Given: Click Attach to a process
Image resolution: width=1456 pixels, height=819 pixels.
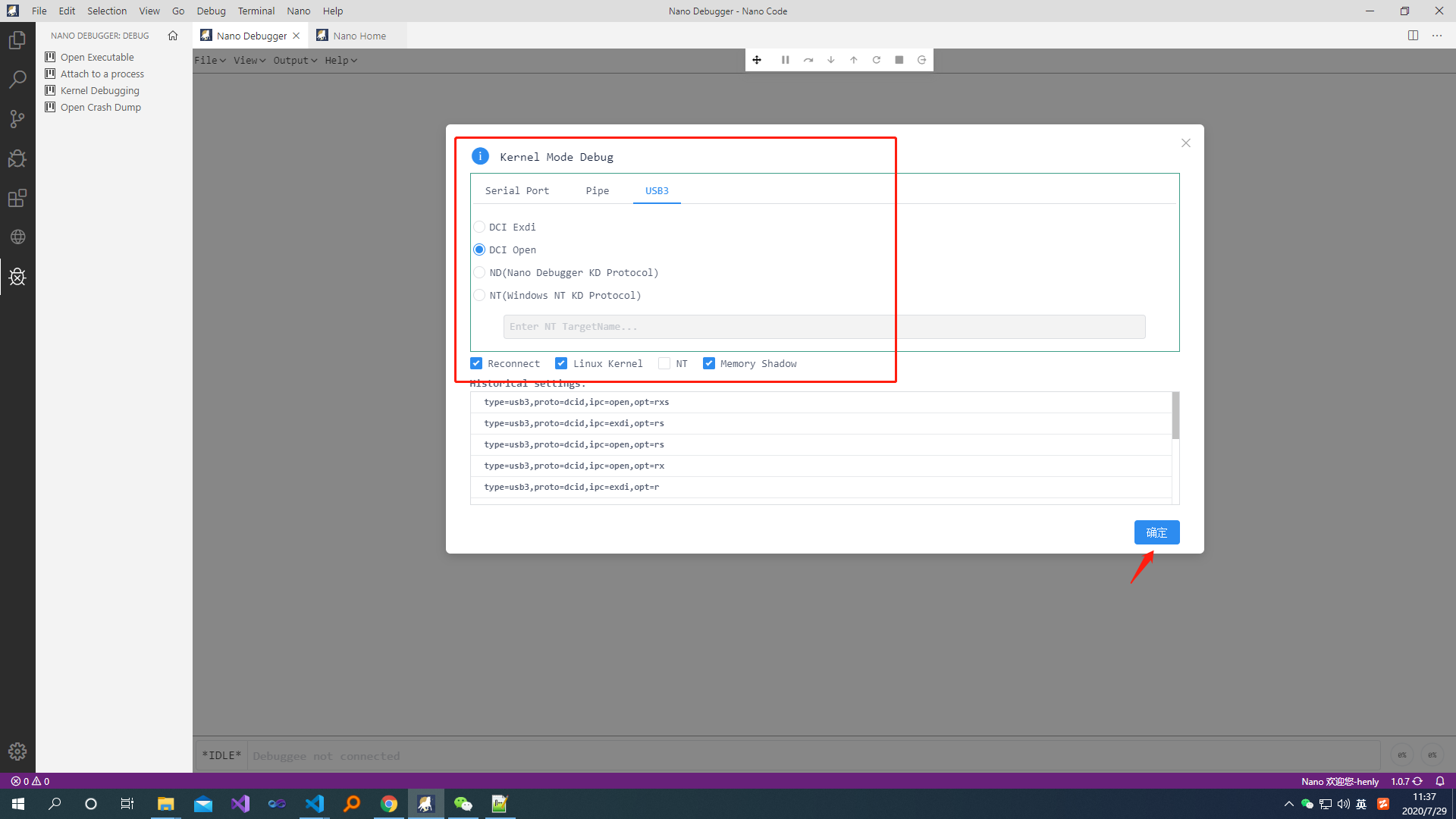Looking at the screenshot, I should (102, 74).
